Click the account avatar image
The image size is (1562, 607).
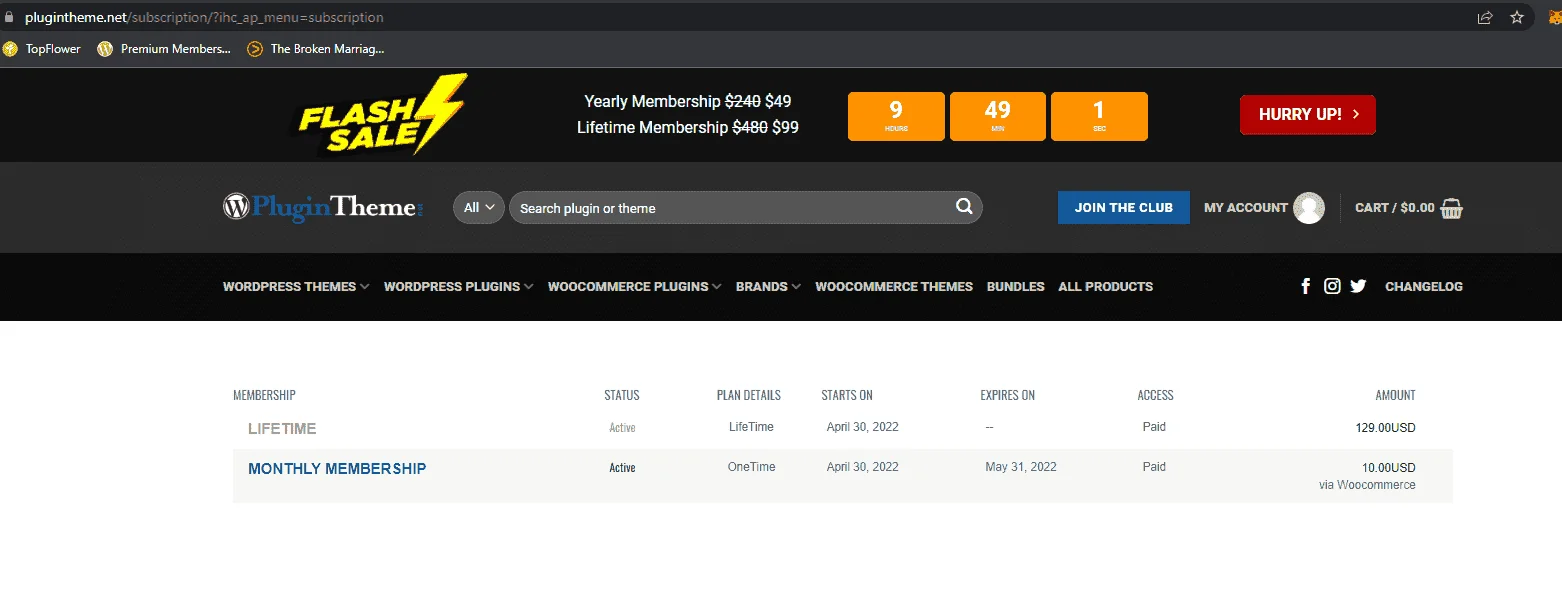pyautogui.click(x=1309, y=208)
